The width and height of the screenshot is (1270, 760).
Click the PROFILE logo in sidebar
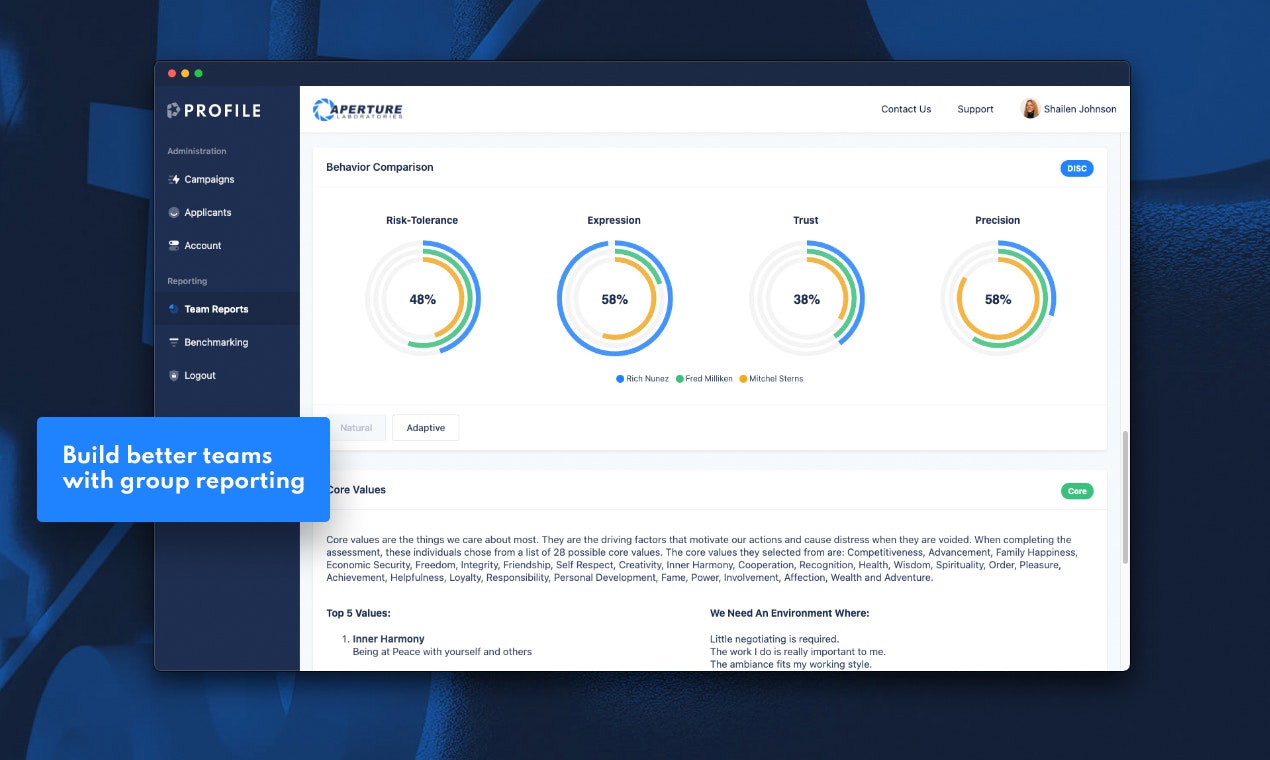coord(214,111)
